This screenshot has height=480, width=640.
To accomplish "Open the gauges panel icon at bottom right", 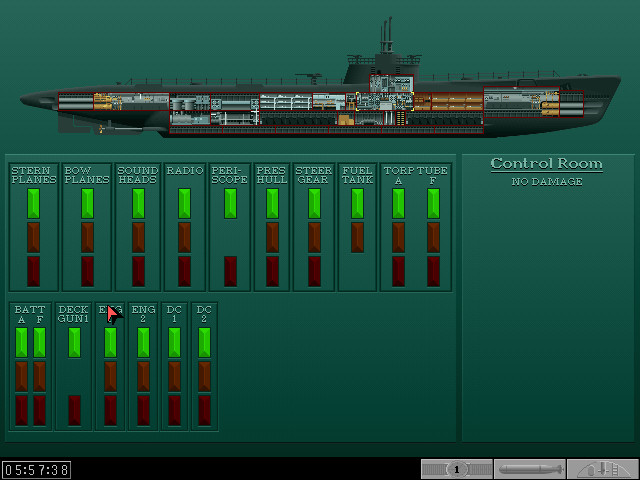I will [602, 469].
